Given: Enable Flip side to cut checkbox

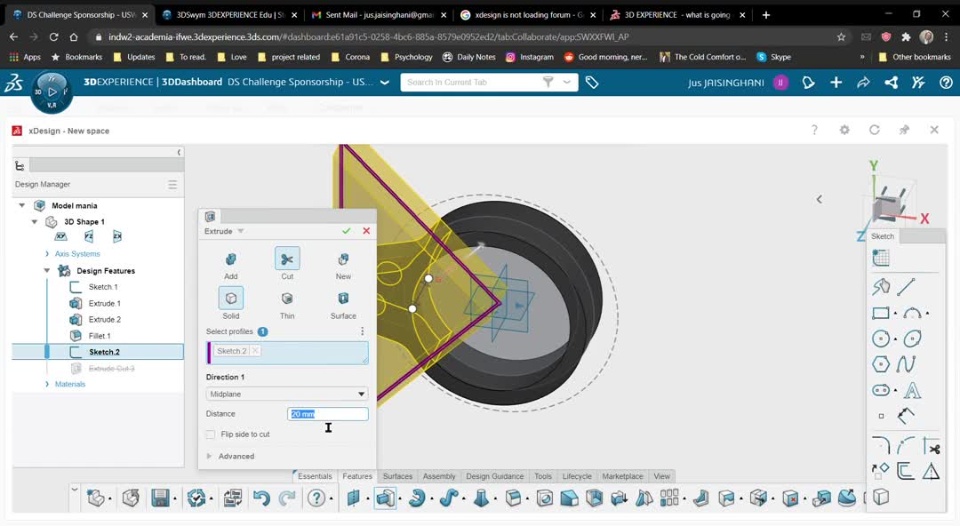Looking at the screenshot, I should point(211,434).
